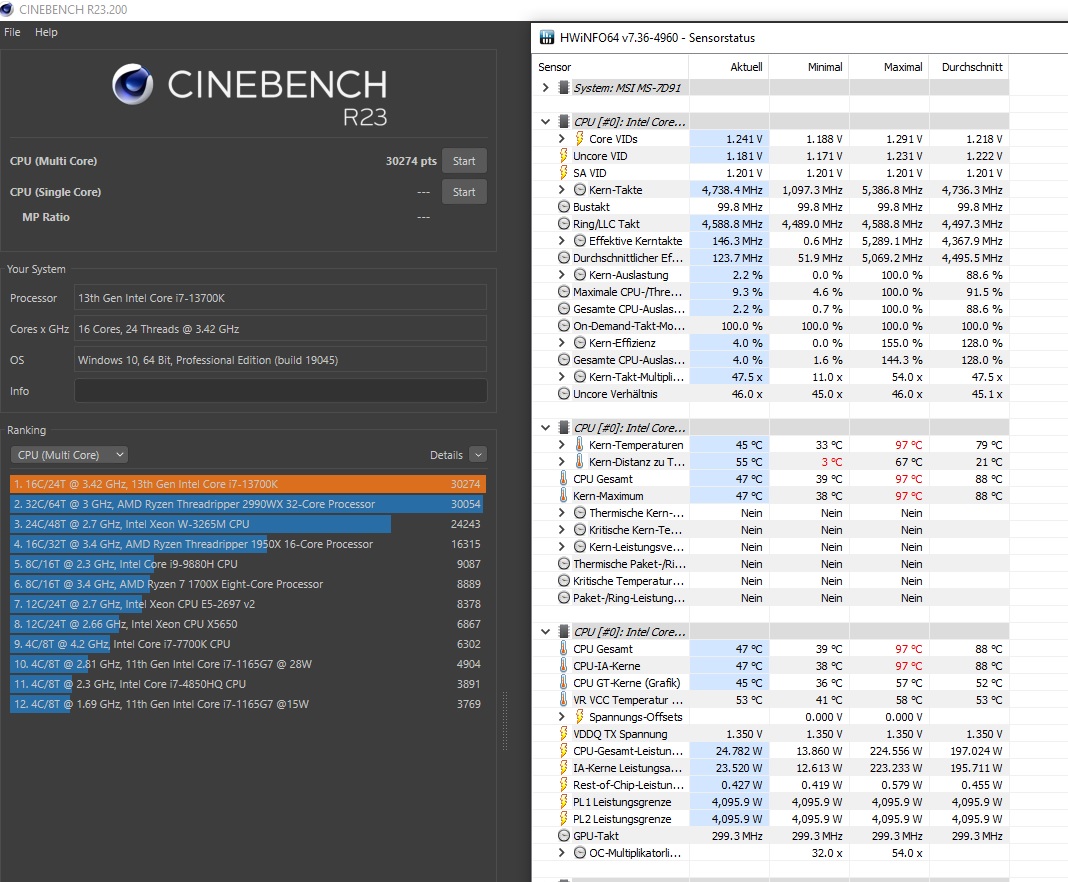The height and width of the screenshot is (882, 1068).
Task: Click the SA VID voltage bolt icon
Action: point(564,173)
